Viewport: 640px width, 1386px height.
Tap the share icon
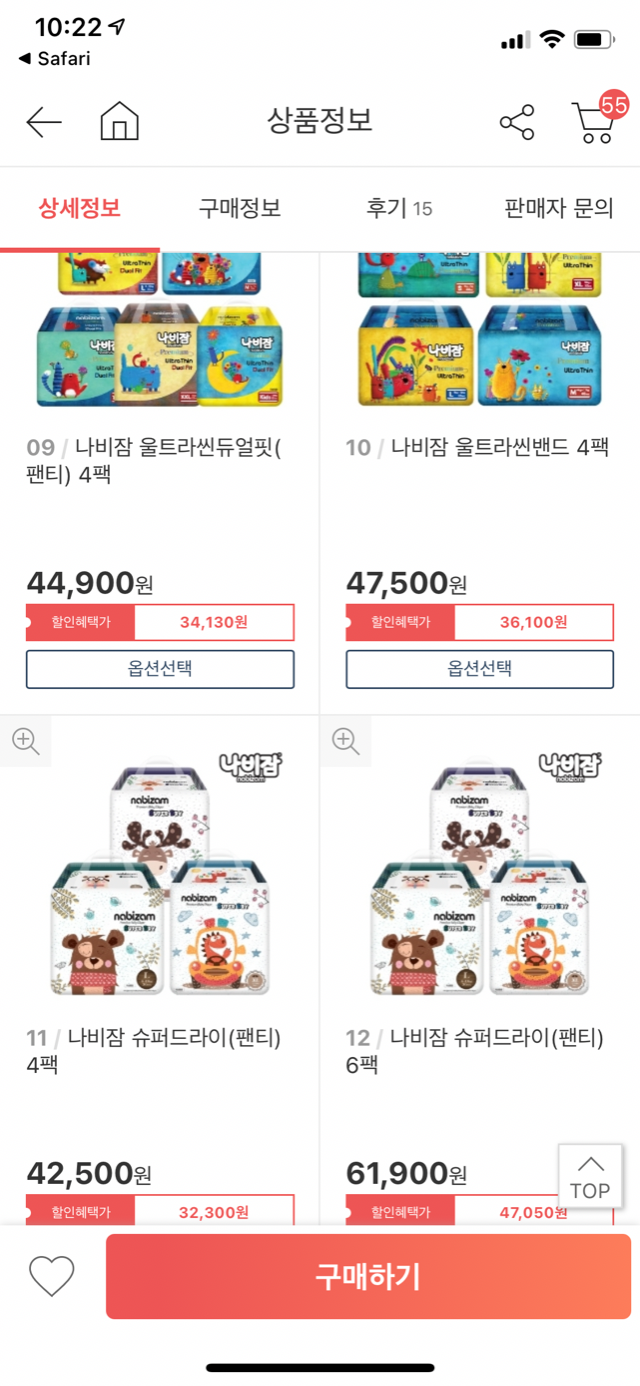coord(517,122)
